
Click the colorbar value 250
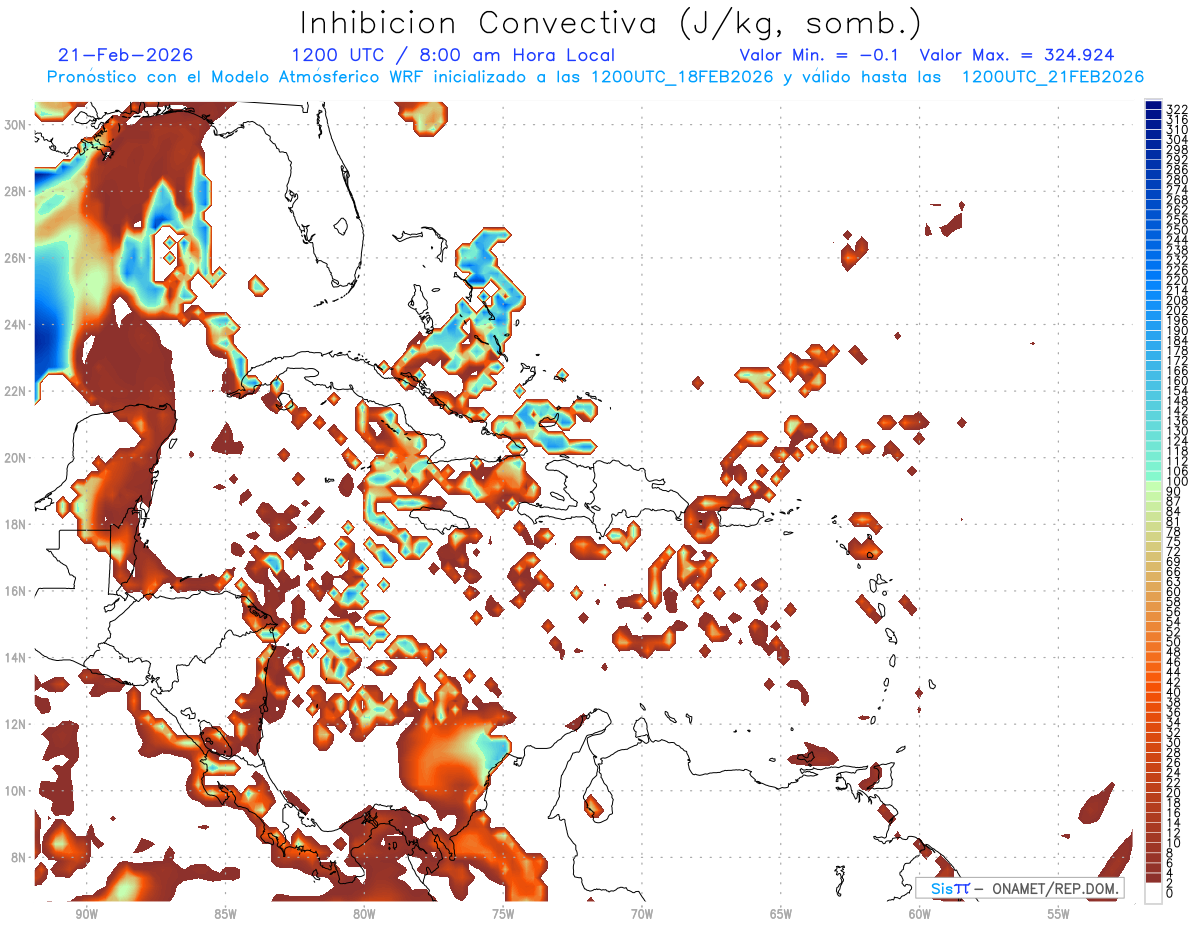tap(1177, 230)
